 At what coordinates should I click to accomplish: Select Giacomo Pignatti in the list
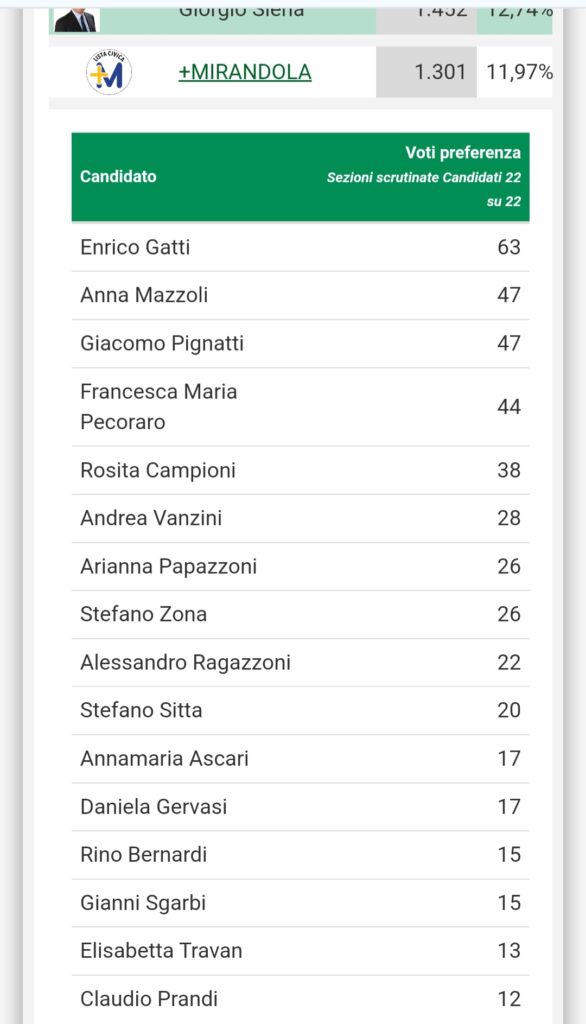tap(301, 344)
